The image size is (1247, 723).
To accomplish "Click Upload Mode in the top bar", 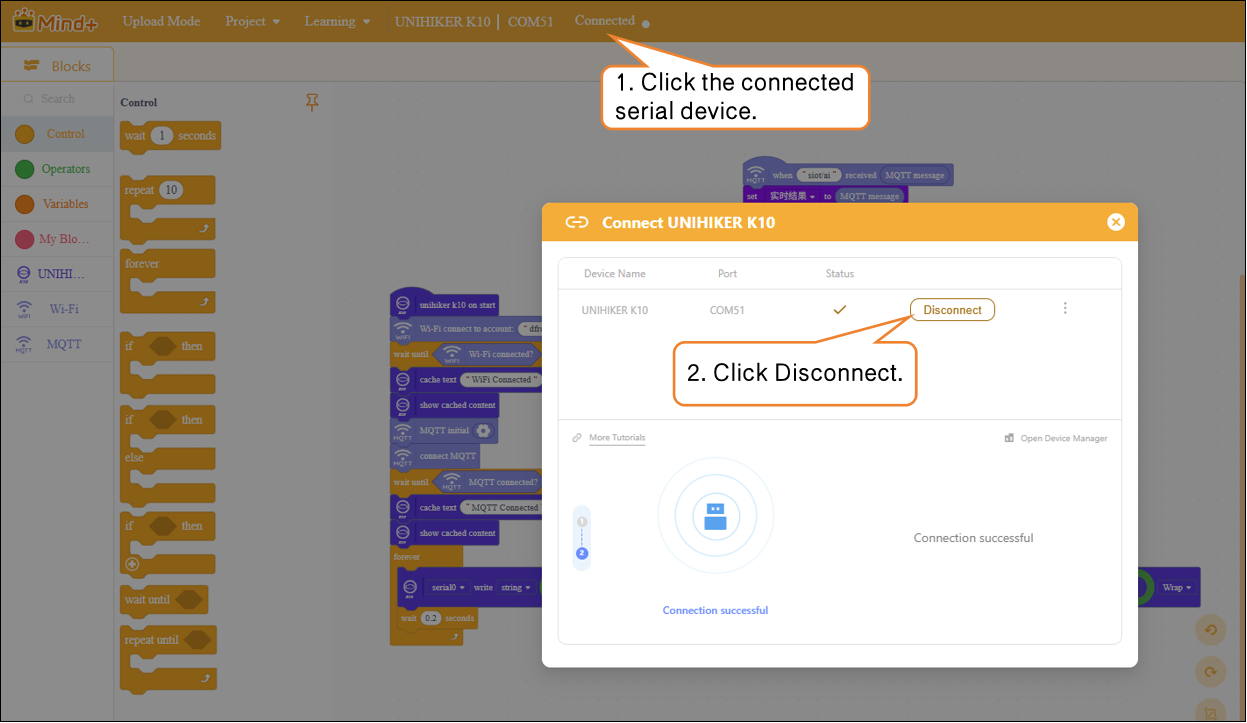I will (161, 21).
